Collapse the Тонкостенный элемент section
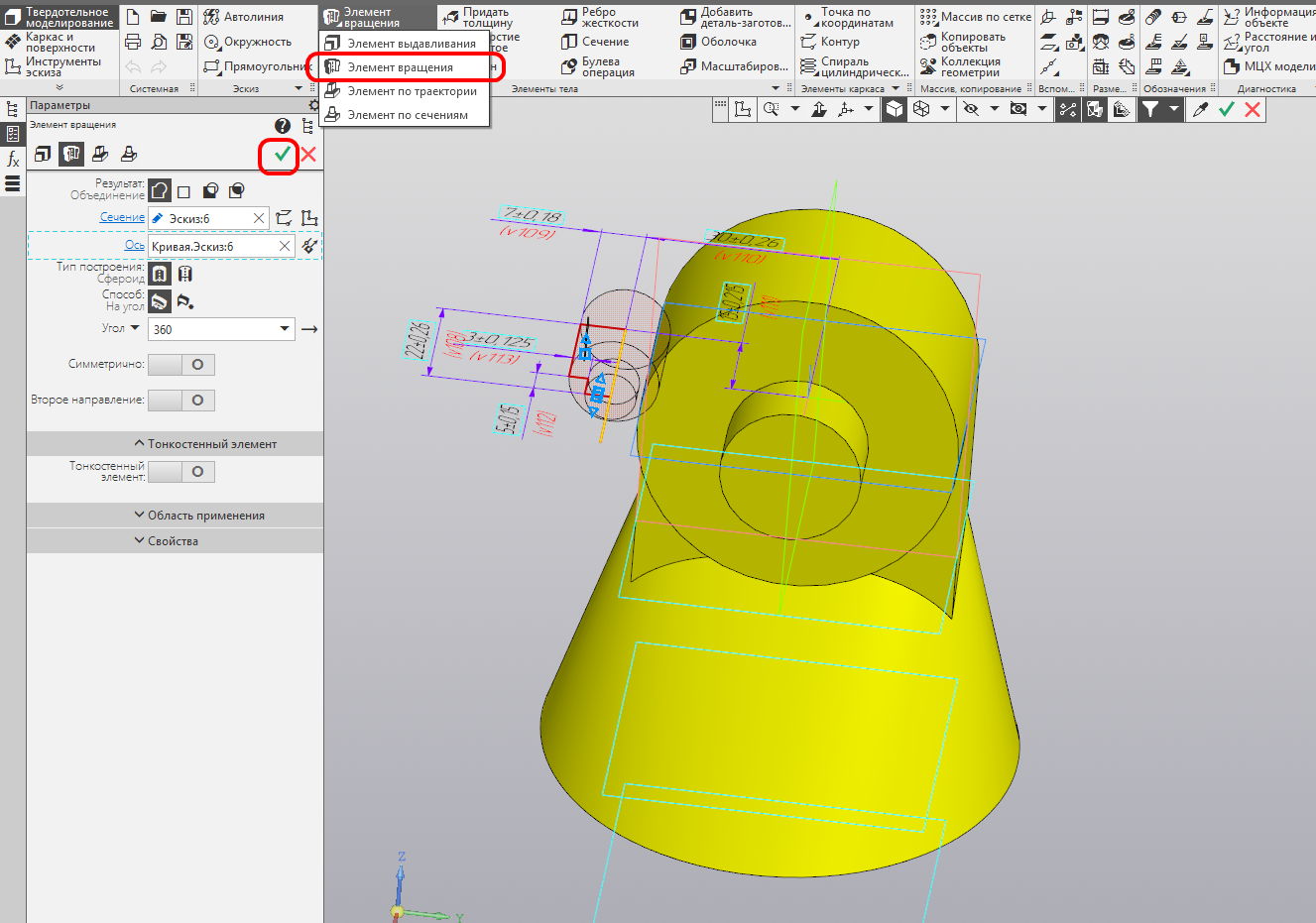Screen dimensions: 1316x923 [175, 444]
